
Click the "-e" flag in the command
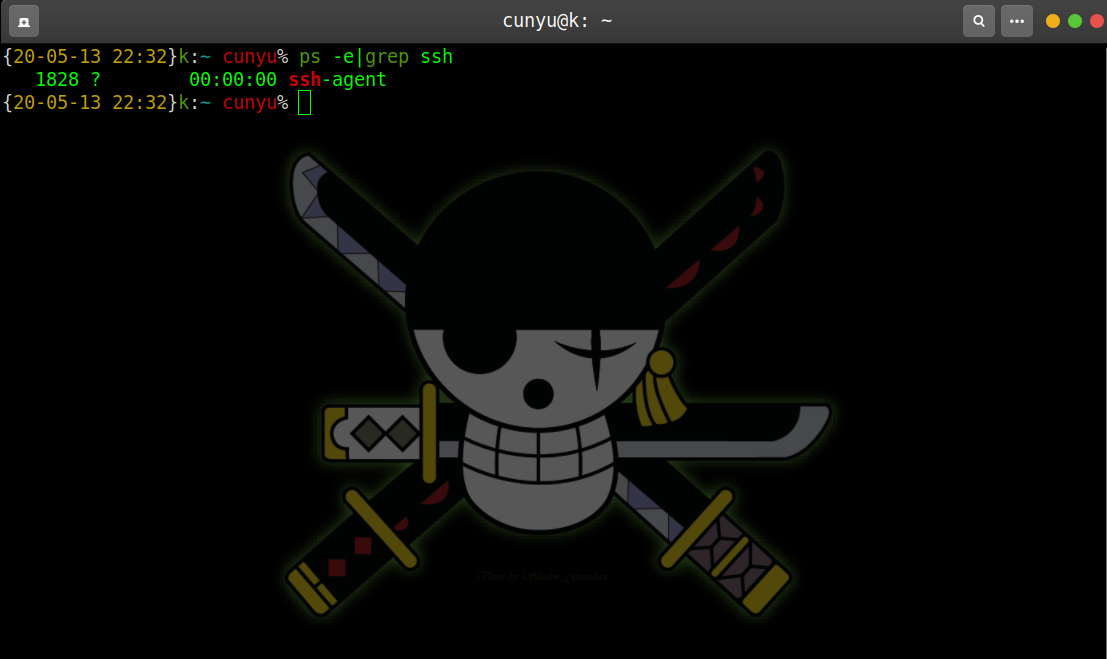pyautogui.click(x=343, y=57)
